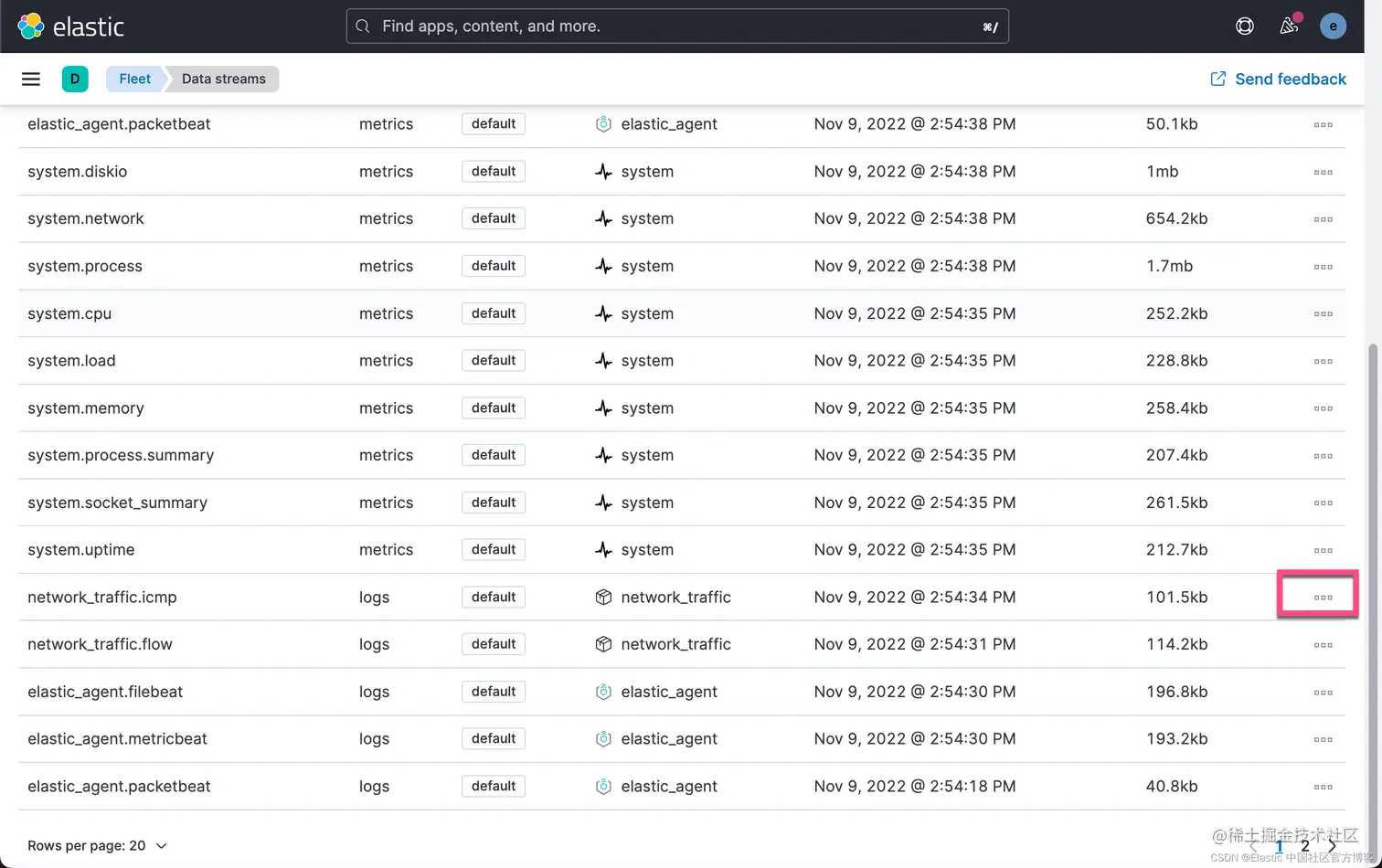Click size value 101.5kb
Image resolution: width=1382 pixels, height=868 pixels.
tap(1177, 597)
